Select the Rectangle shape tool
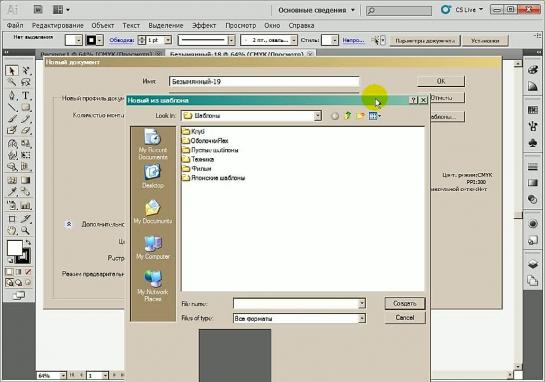Image resolution: width=545 pixels, height=382 pixels. (x=25, y=107)
